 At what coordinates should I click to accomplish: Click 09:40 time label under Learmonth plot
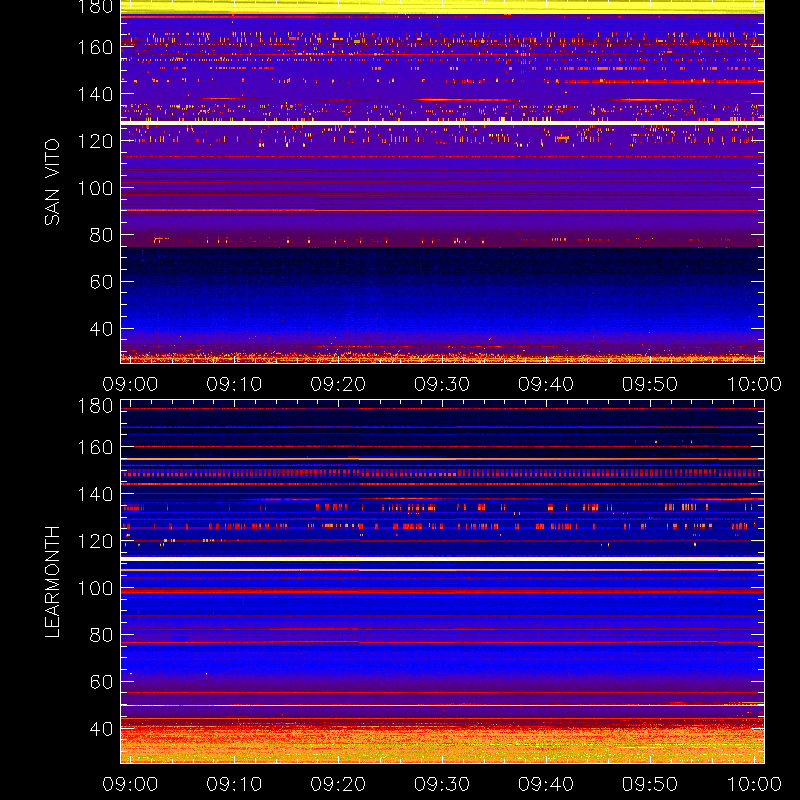[x=546, y=784]
